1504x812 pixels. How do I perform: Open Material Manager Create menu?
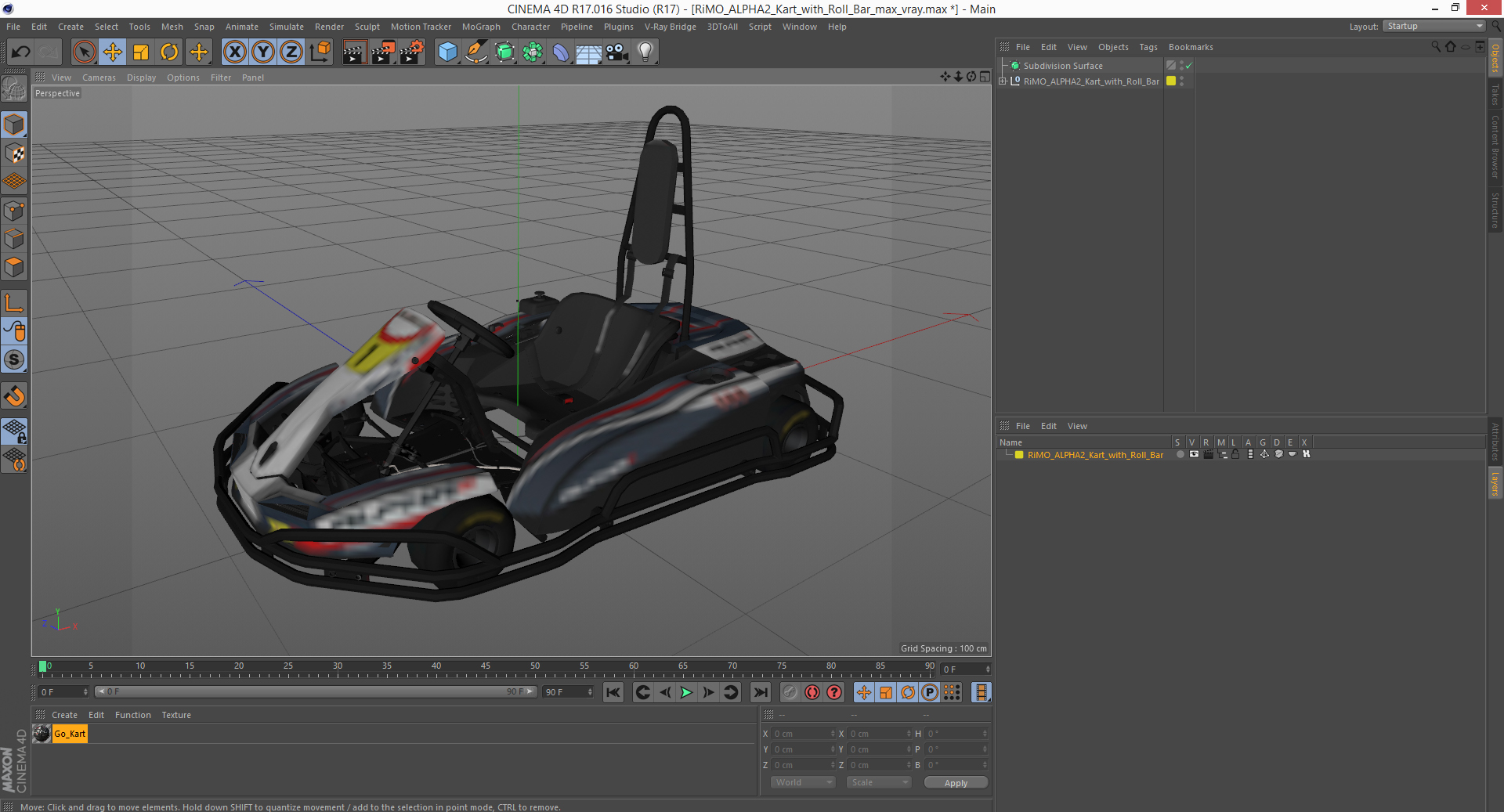tap(64, 715)
